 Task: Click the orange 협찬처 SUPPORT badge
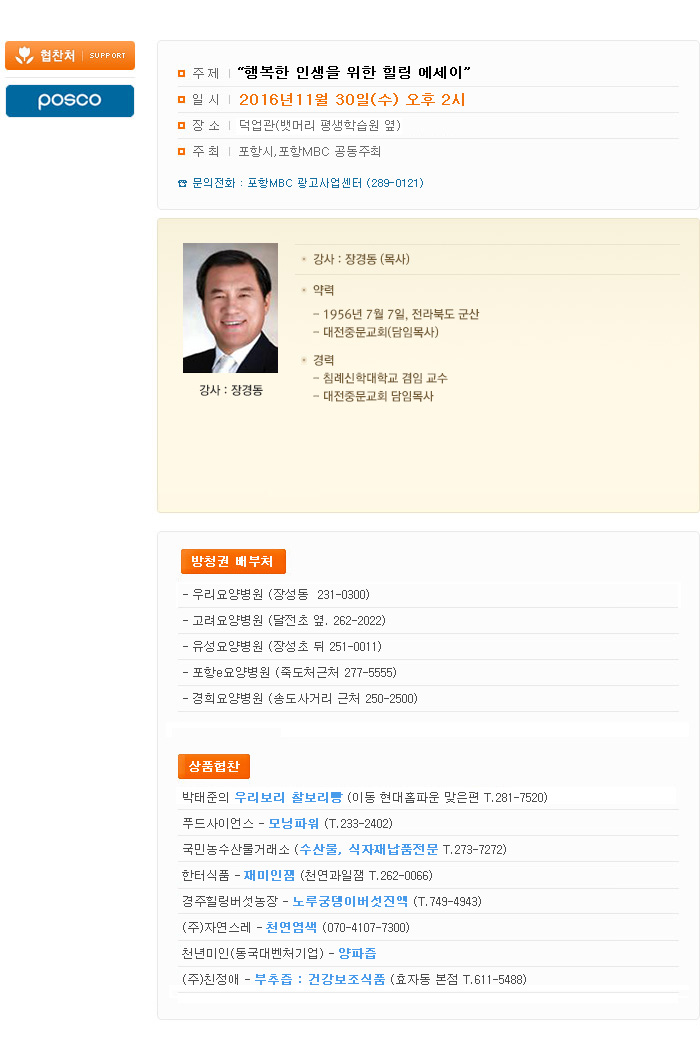pyautogui.click(x=70, y=55)
